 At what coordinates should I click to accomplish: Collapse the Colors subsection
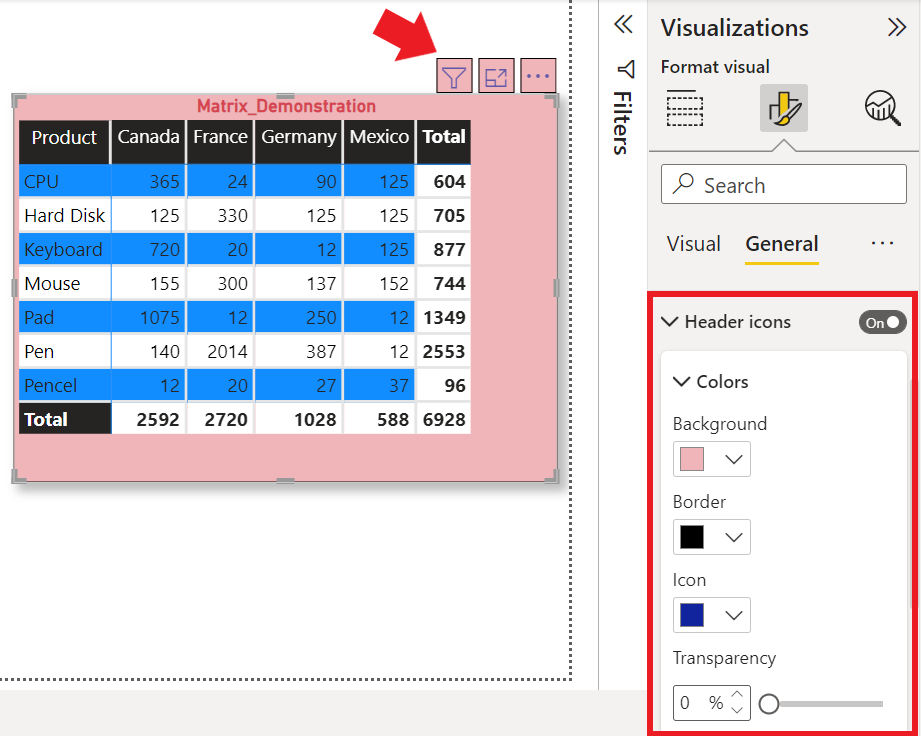(681, 381)
